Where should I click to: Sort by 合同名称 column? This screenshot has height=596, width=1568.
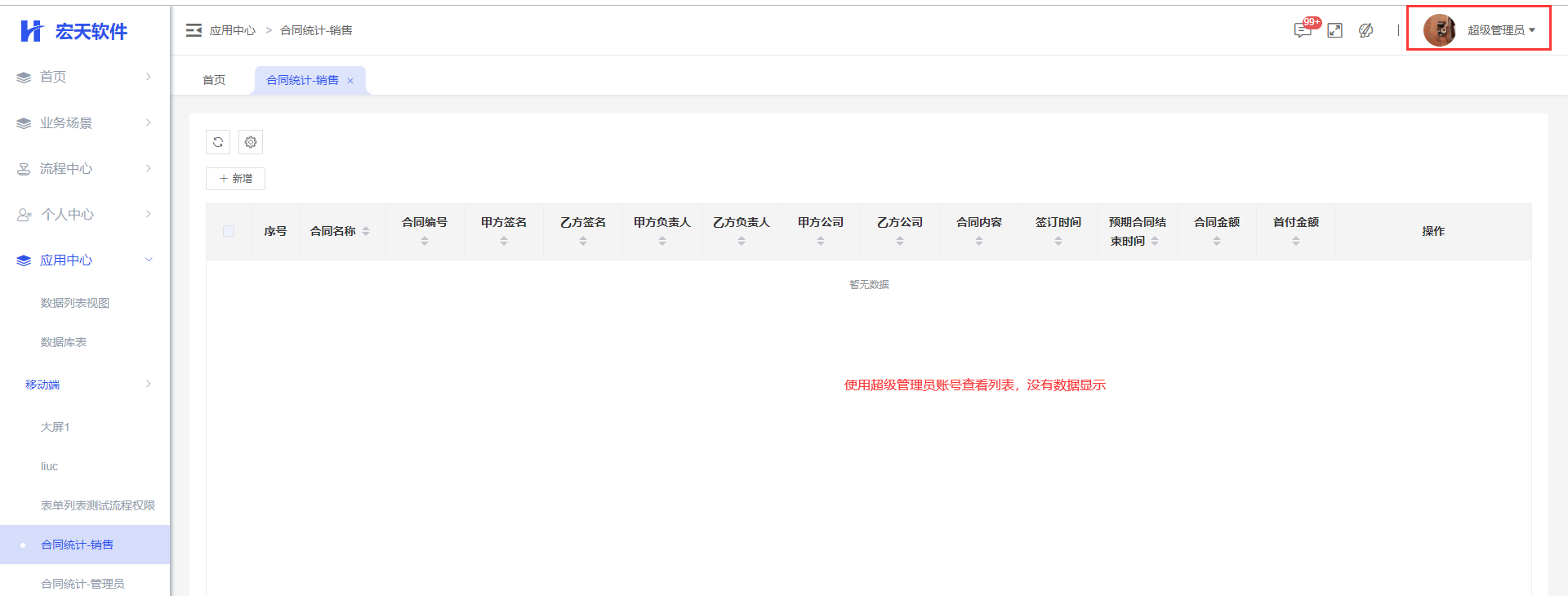[366, 231]
